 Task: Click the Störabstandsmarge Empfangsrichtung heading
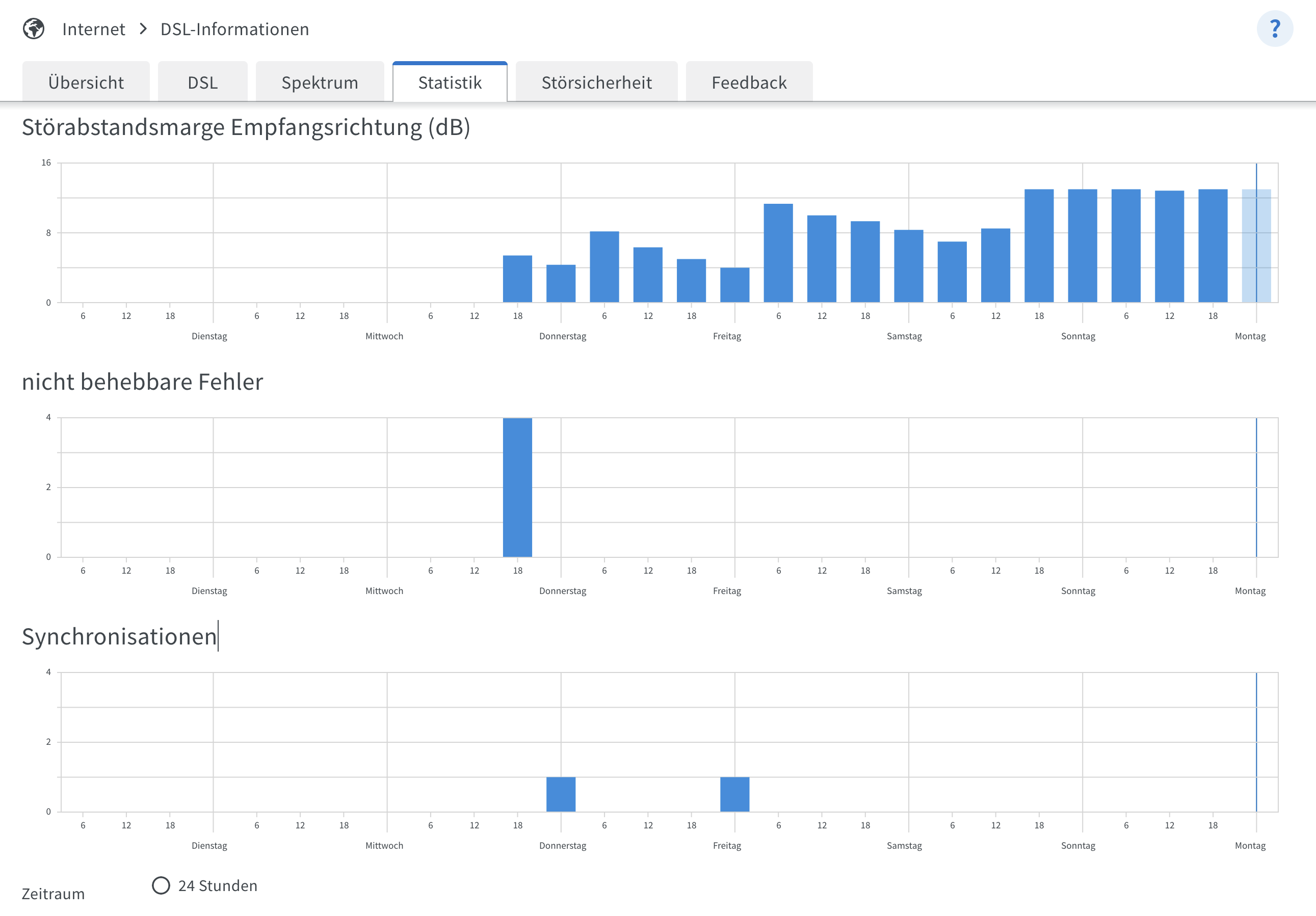coord(246,127)
